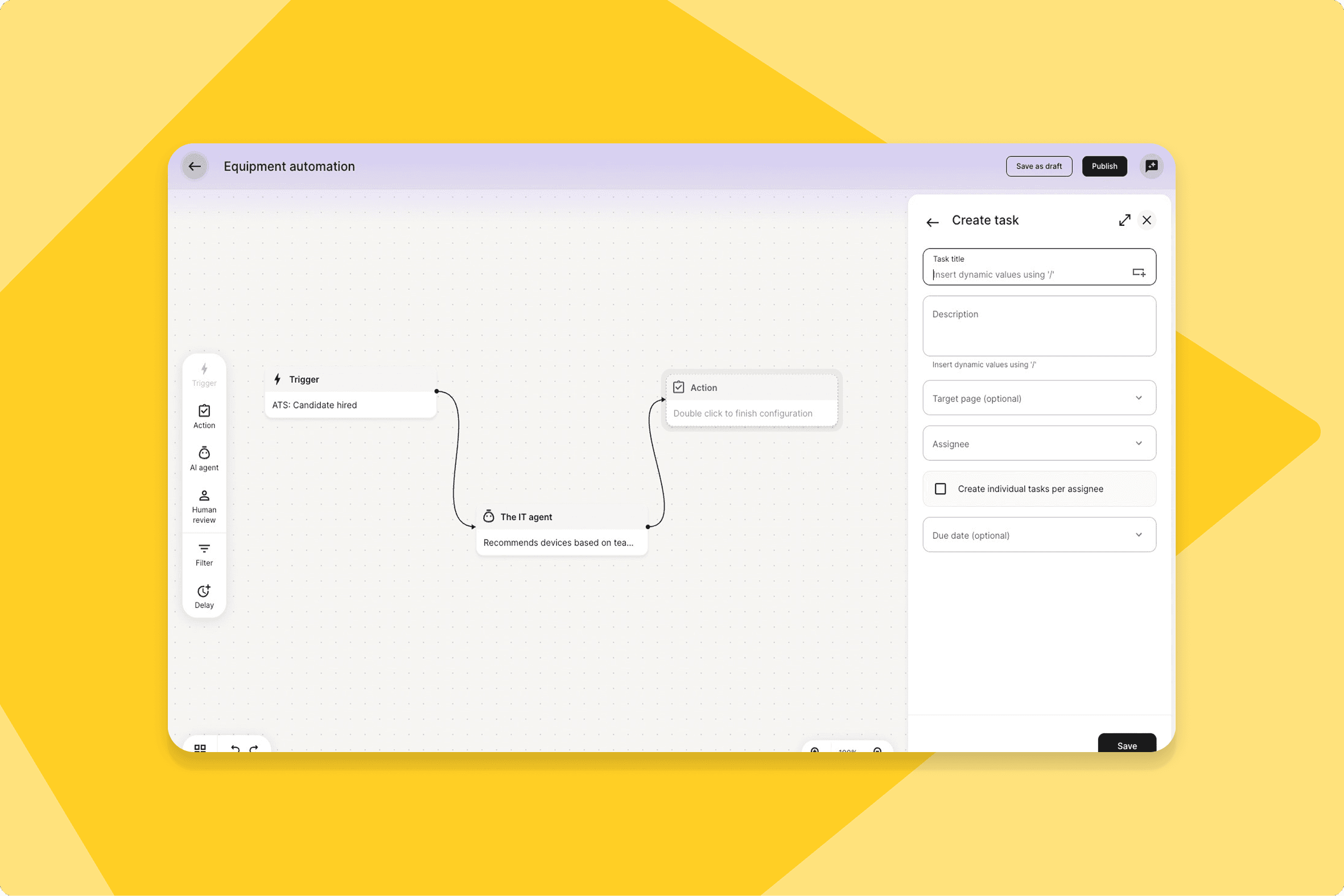Undo the last canvas change
The height and width of the screenshot is (896, 1344).
(x=235, y=748)
